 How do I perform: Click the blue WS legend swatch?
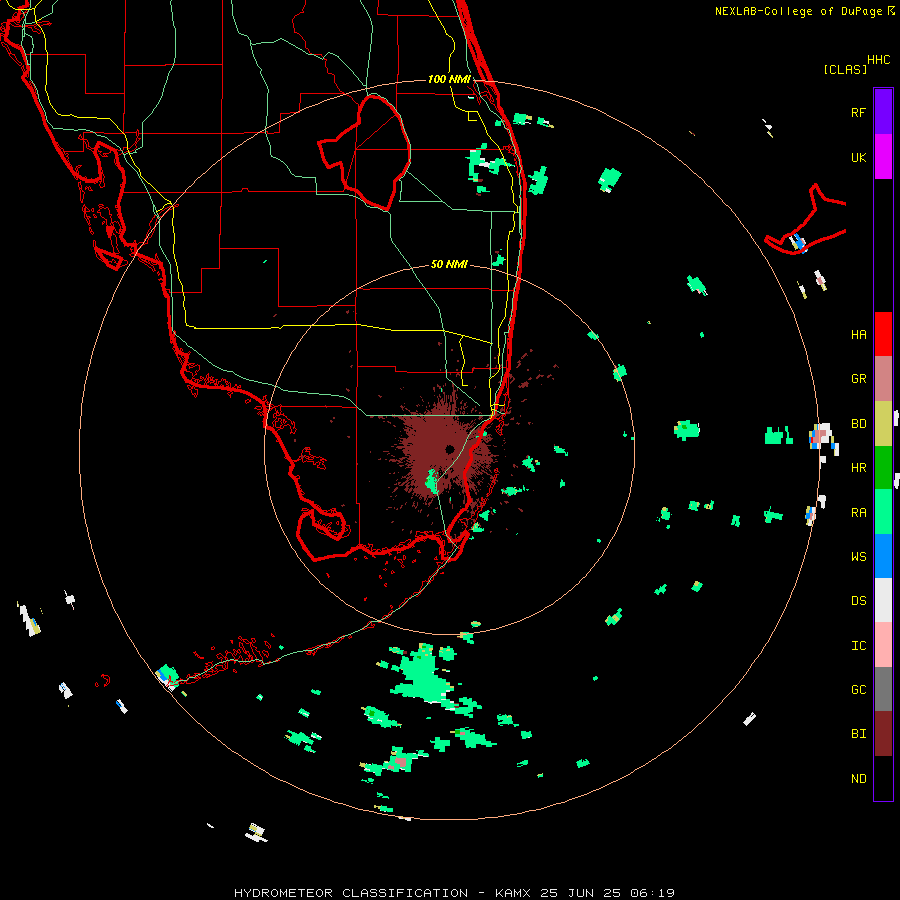pyautogui.click(x=883, y=556)
